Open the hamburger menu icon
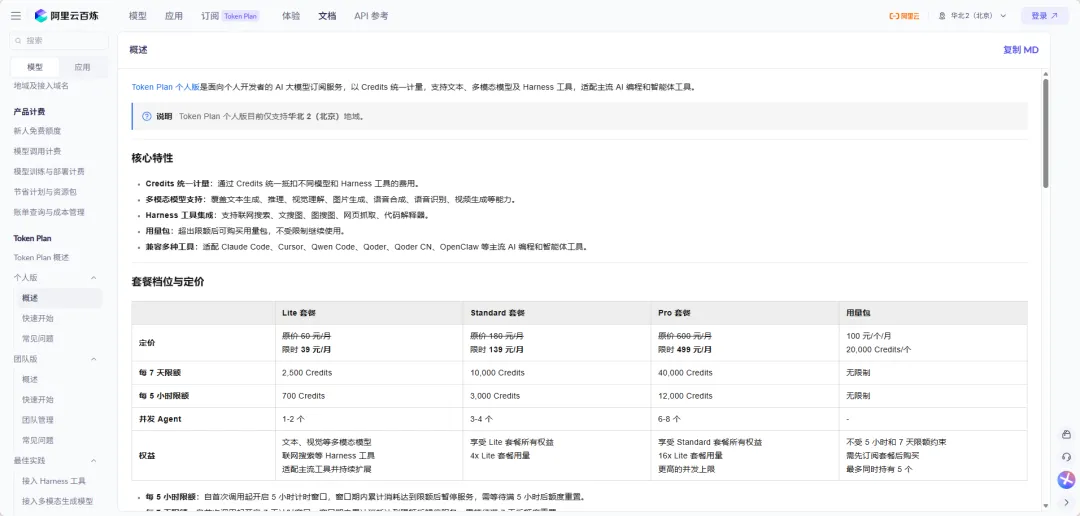The width and height of the screenshot is (1080, 516). 16,16
